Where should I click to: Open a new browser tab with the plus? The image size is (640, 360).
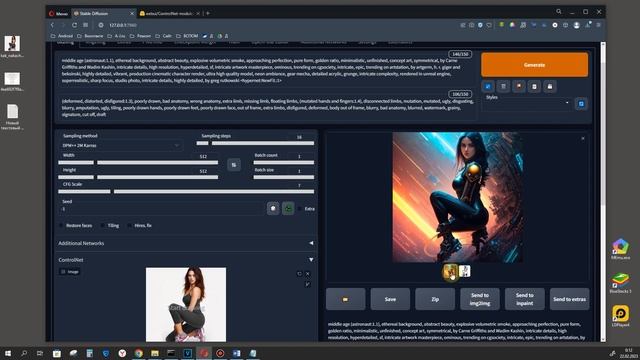[208, 13]
